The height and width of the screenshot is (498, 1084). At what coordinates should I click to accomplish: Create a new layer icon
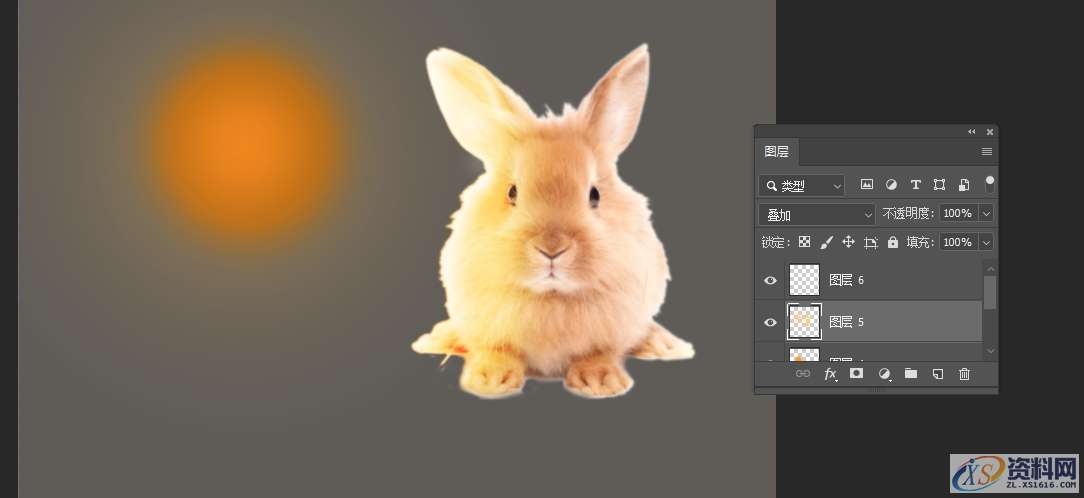pos(937,374)
